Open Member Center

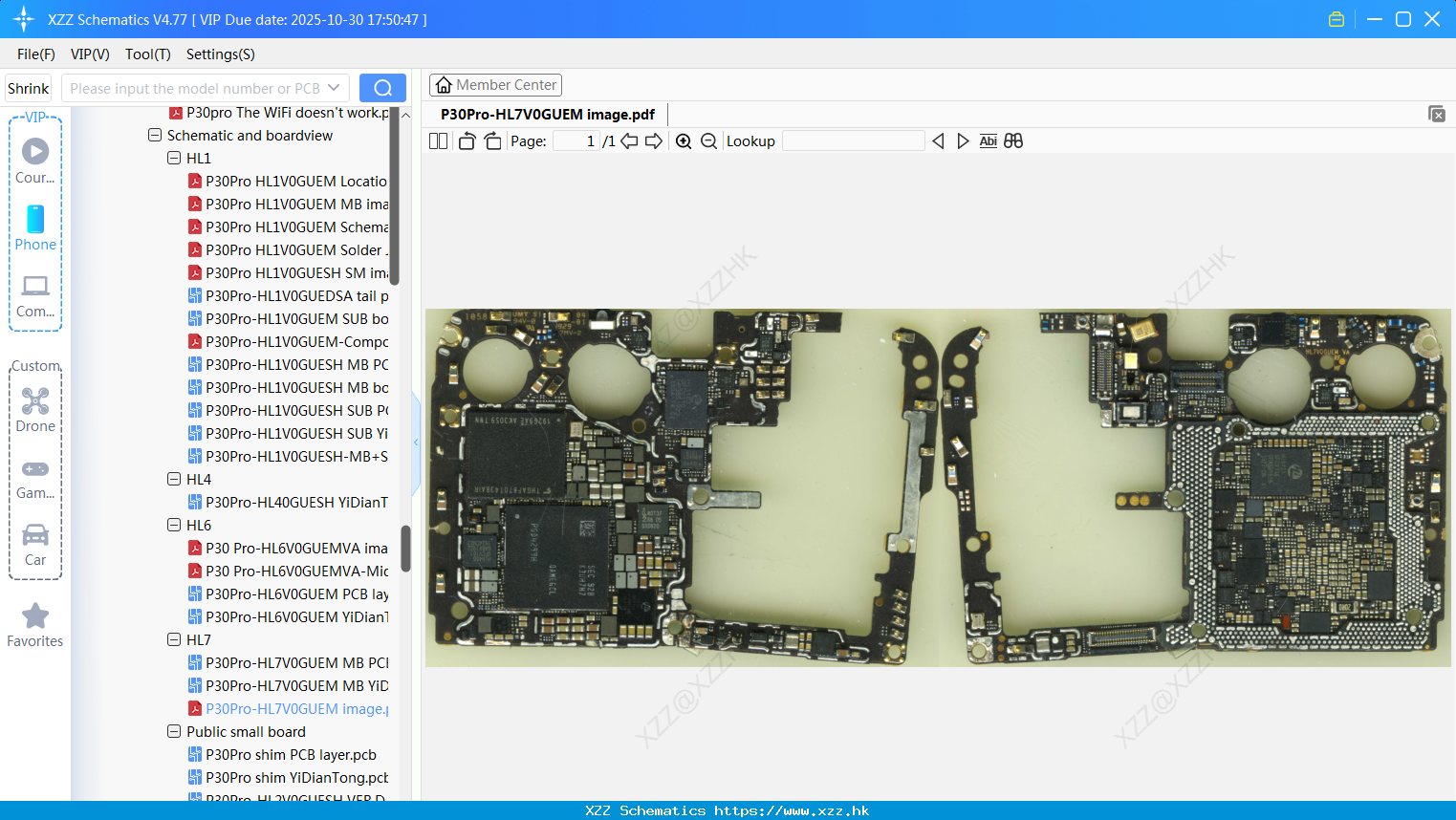(x=495, y=85)
